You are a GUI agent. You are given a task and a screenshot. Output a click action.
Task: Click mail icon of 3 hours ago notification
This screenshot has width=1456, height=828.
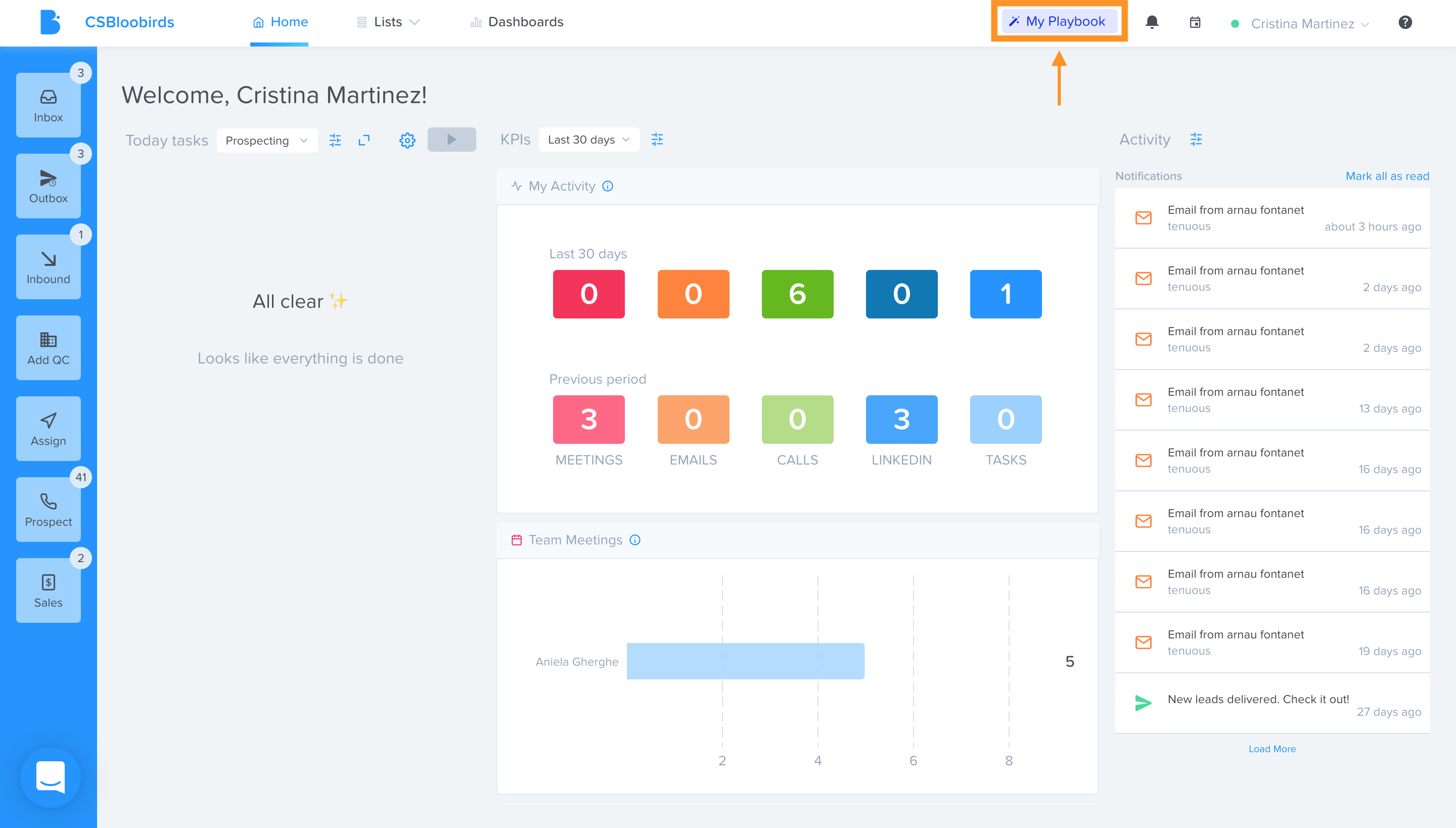[1143, 218]
